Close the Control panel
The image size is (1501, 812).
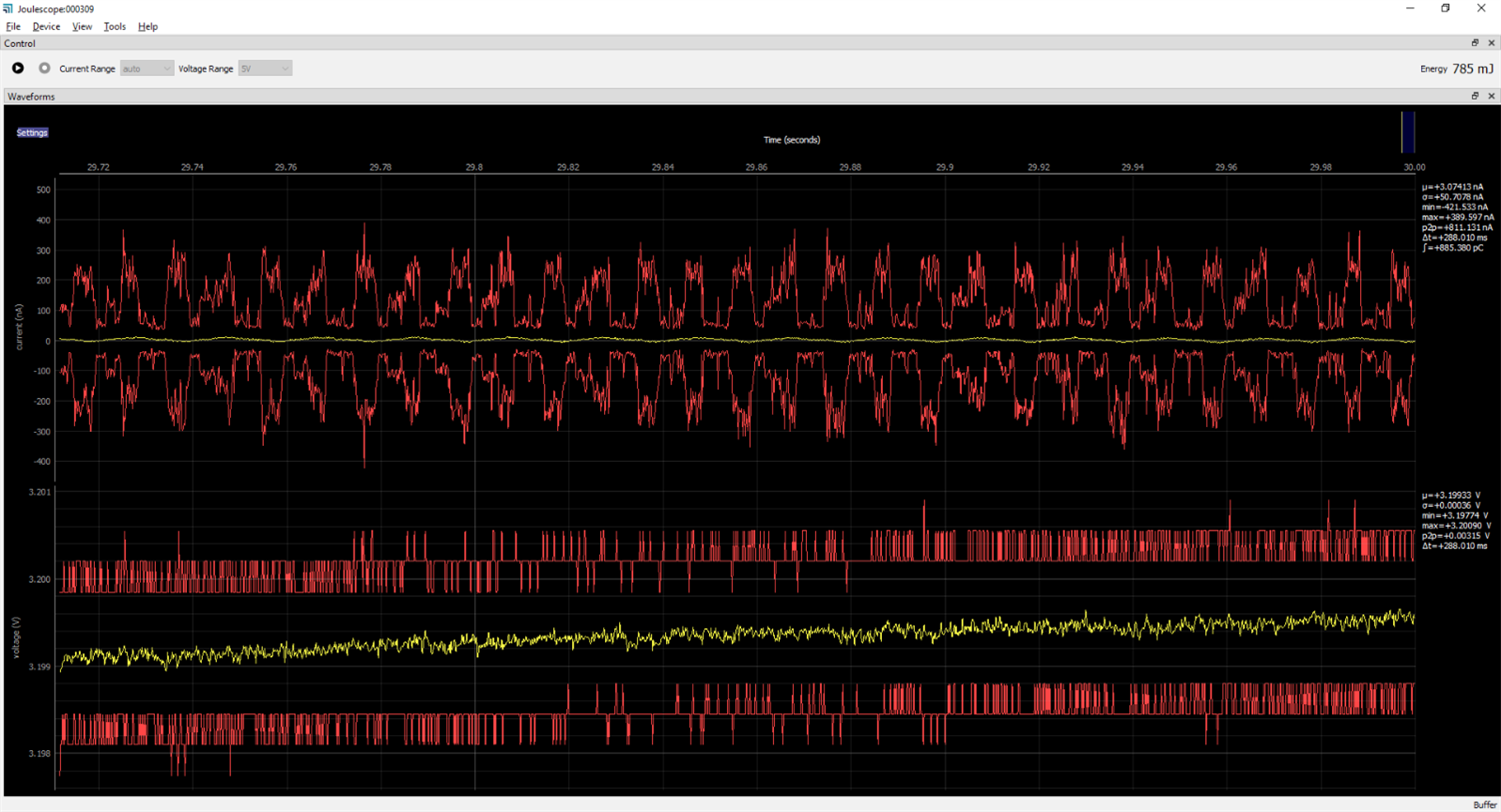[1491, 43]
